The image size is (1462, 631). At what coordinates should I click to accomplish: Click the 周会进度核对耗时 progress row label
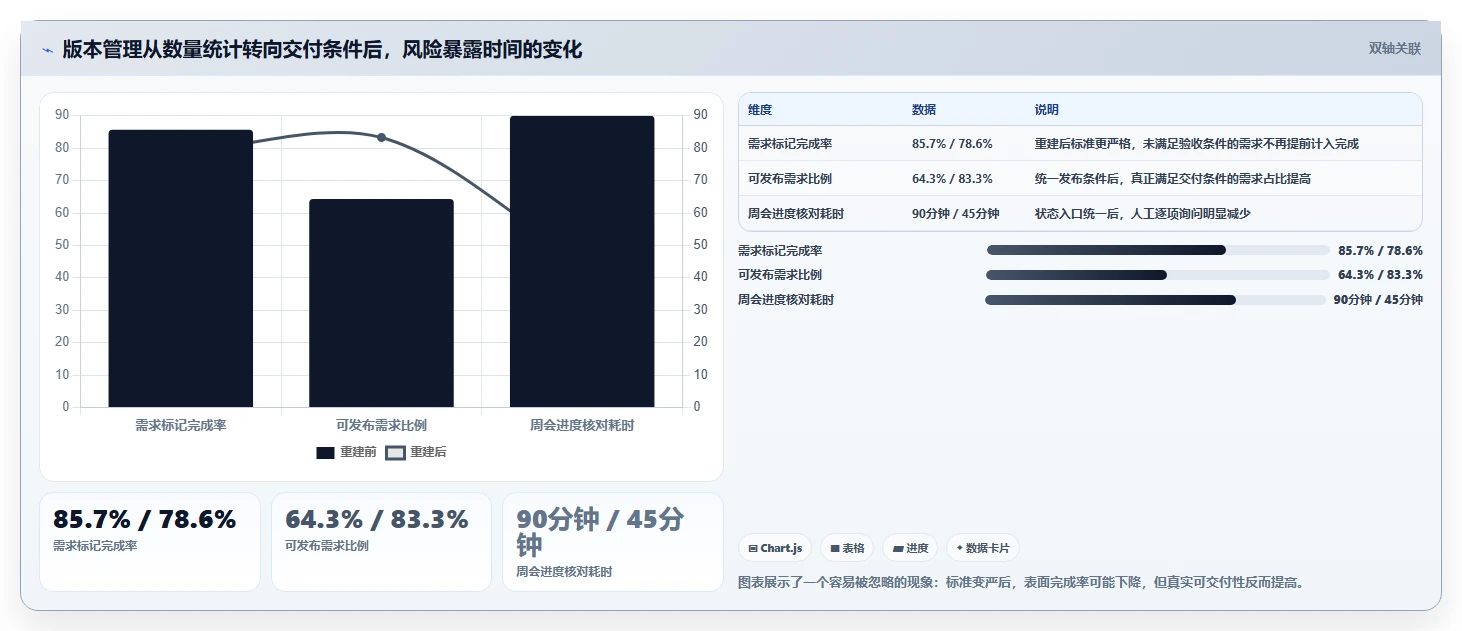(786, 300)
